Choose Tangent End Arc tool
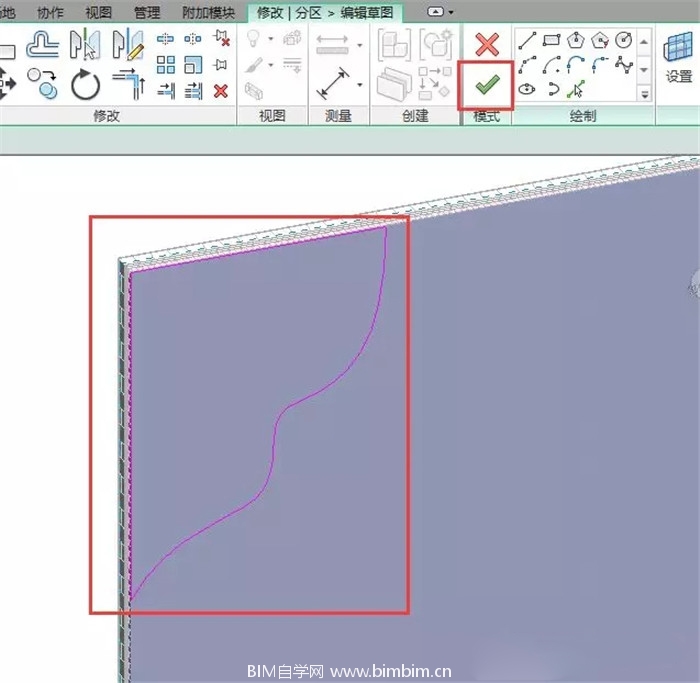 (x=575, y=65)
